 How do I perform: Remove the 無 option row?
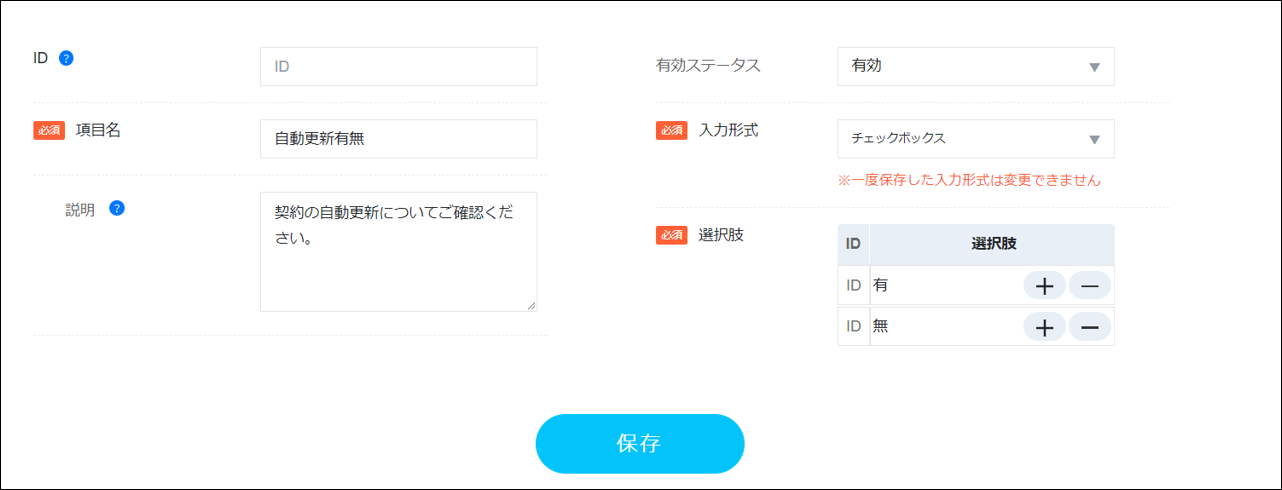1090,327
